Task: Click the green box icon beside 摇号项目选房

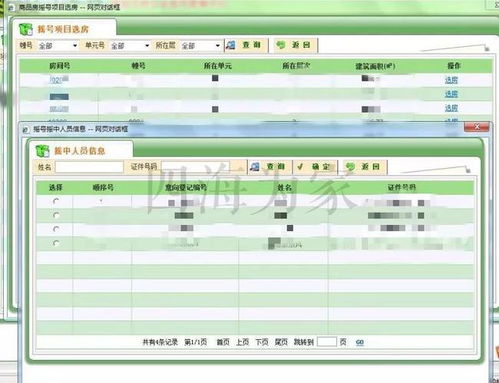Action: [26, 29]
